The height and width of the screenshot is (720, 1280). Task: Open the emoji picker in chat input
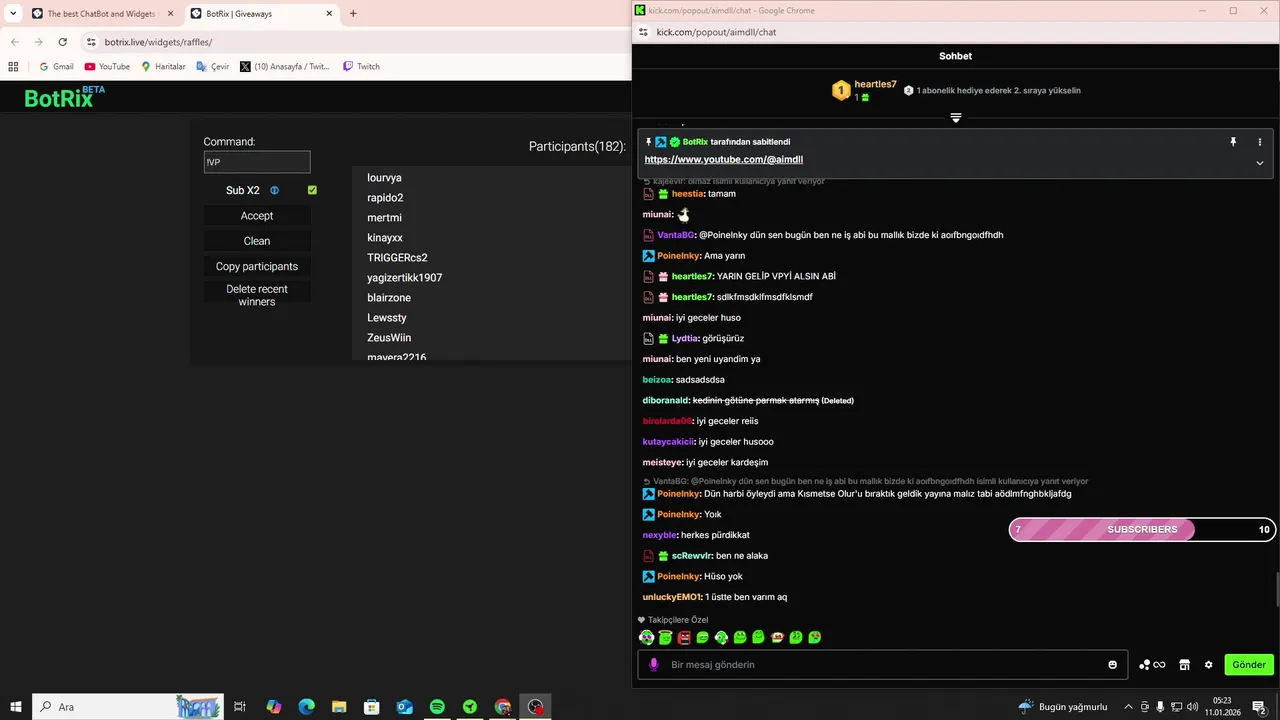pyautogui.click(x=1112, y=665)
